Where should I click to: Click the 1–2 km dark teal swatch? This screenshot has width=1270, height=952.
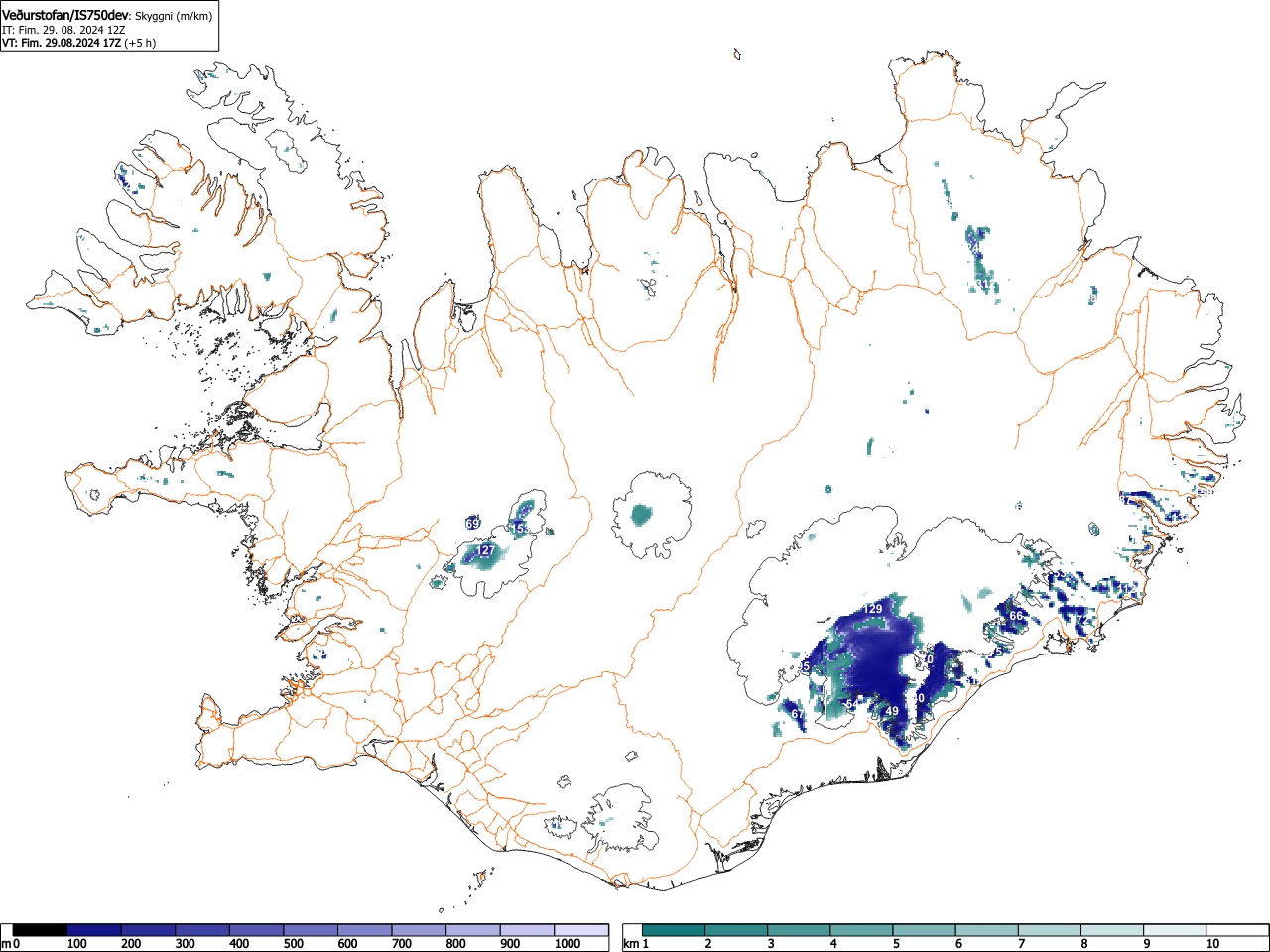[674, 930]
